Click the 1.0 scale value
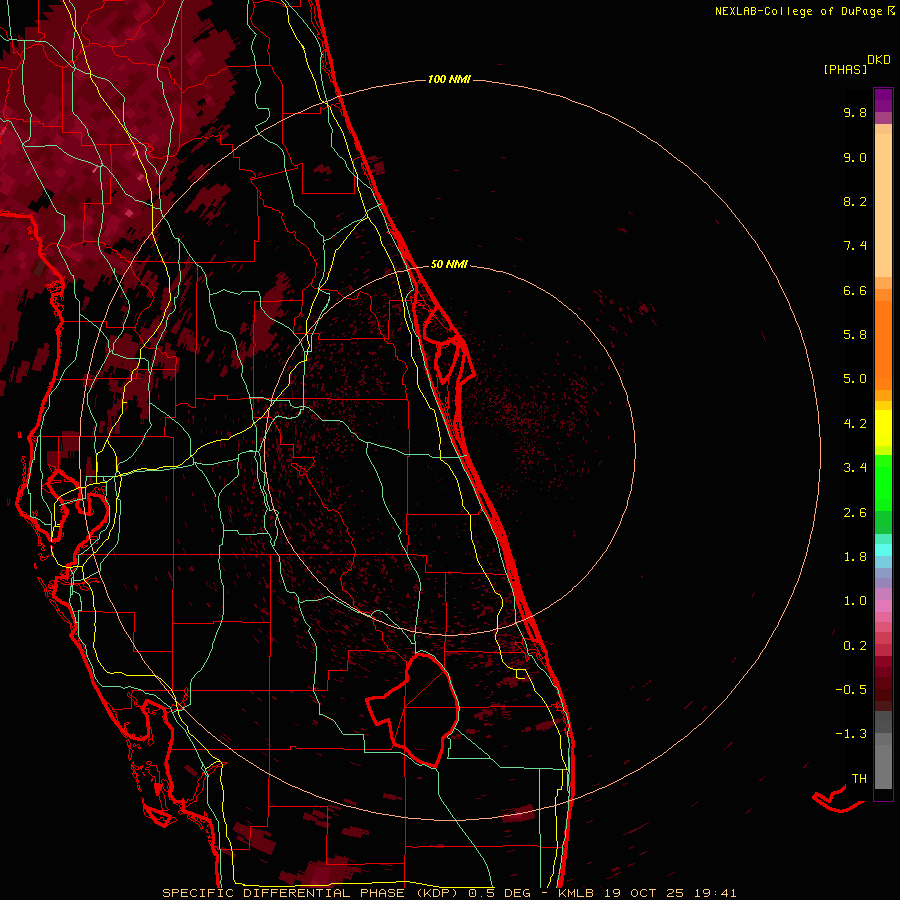Viewport: 900px width, 900px height. pos(855,601)
